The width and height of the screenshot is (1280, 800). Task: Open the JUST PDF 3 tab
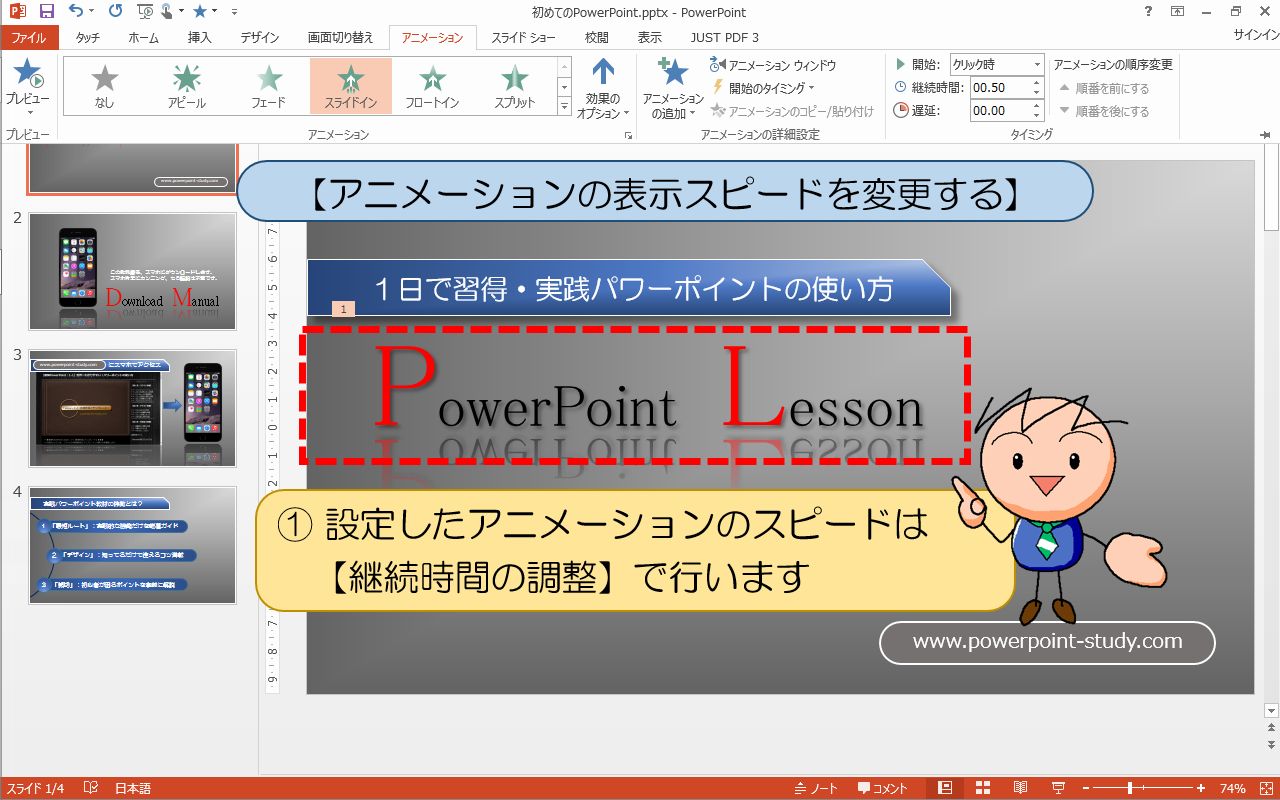click(x=725, y=38)
